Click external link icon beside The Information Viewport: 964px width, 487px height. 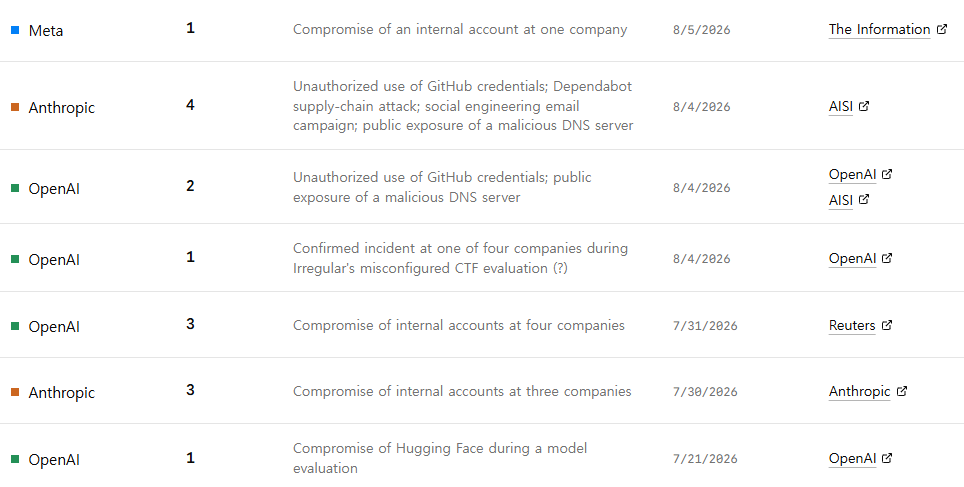click(942, 29)
